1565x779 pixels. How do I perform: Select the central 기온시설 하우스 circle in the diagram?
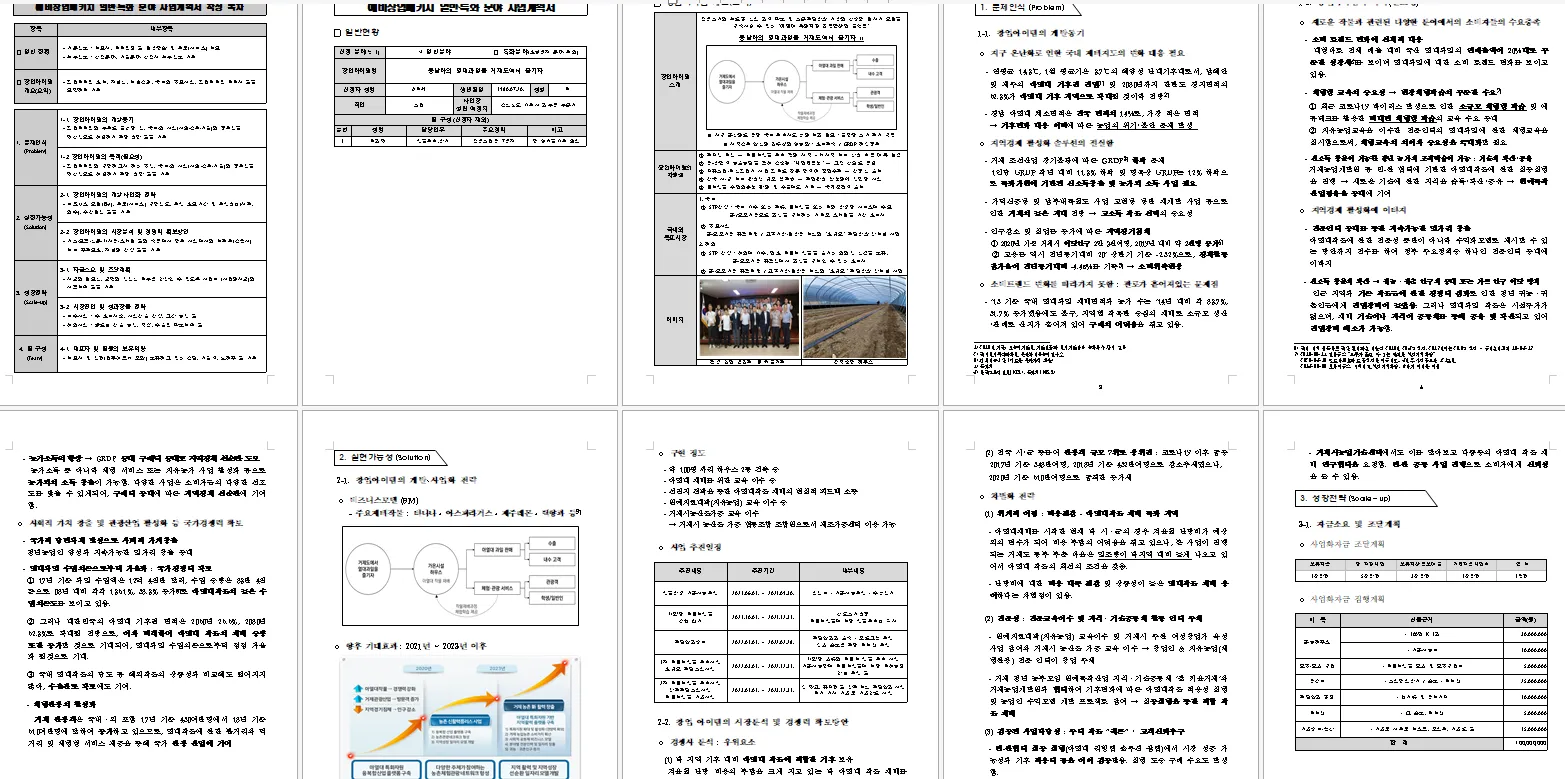(x=437, y=569)
